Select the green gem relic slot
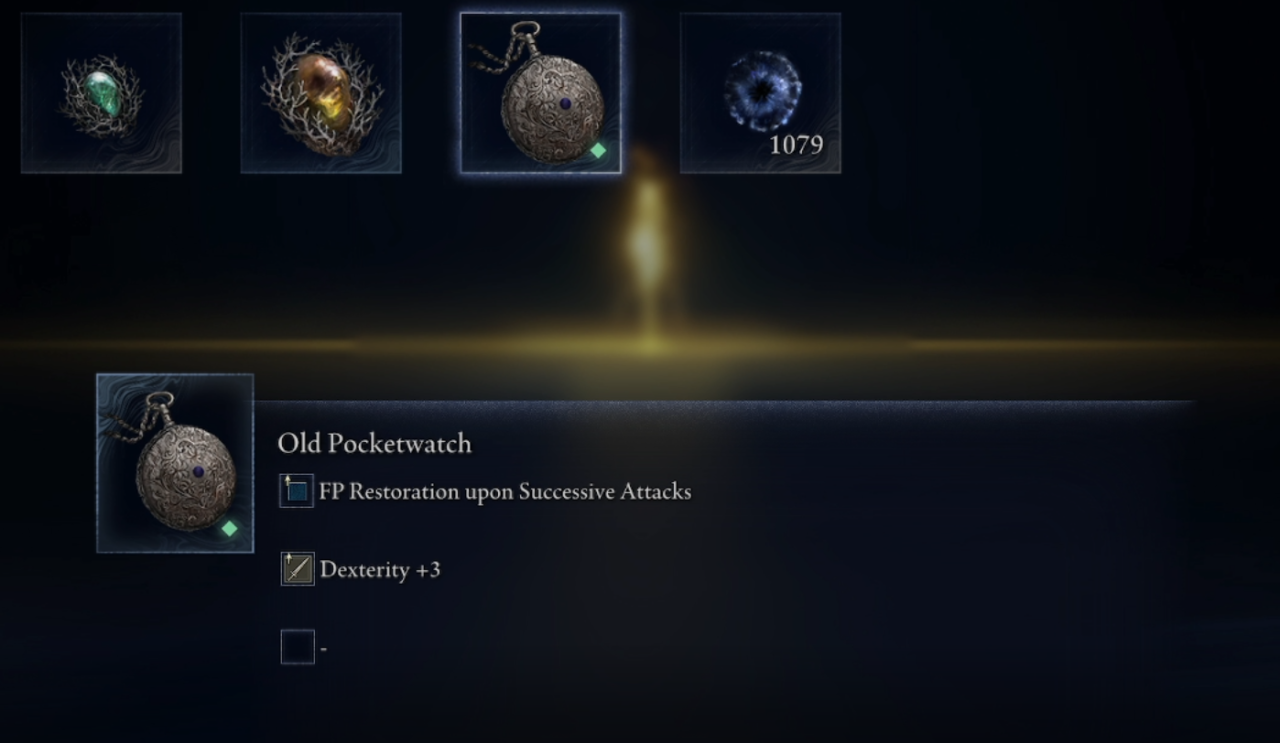 click(101, 93)
